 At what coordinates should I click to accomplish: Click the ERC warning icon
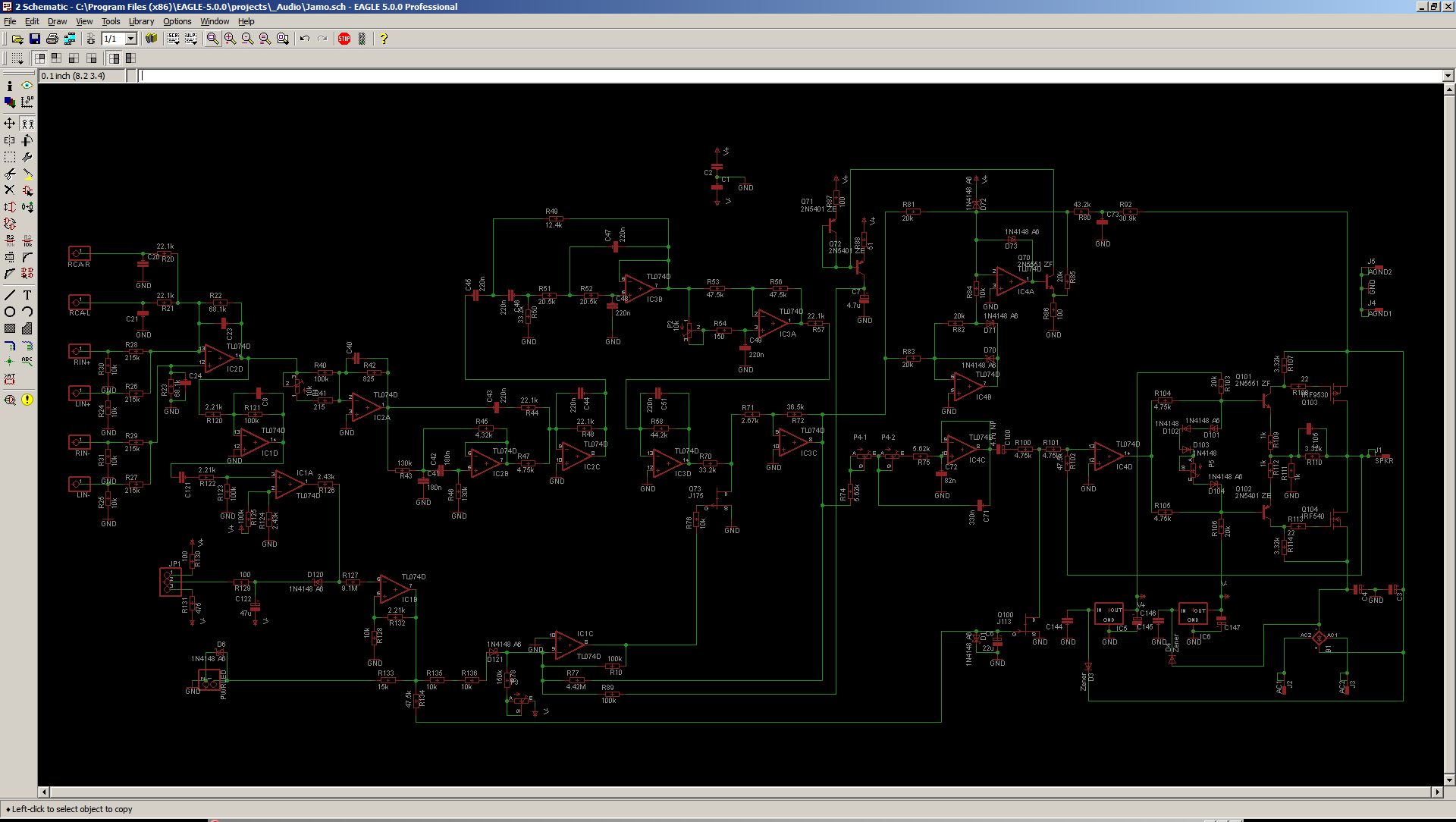click(x=27, y=400)
